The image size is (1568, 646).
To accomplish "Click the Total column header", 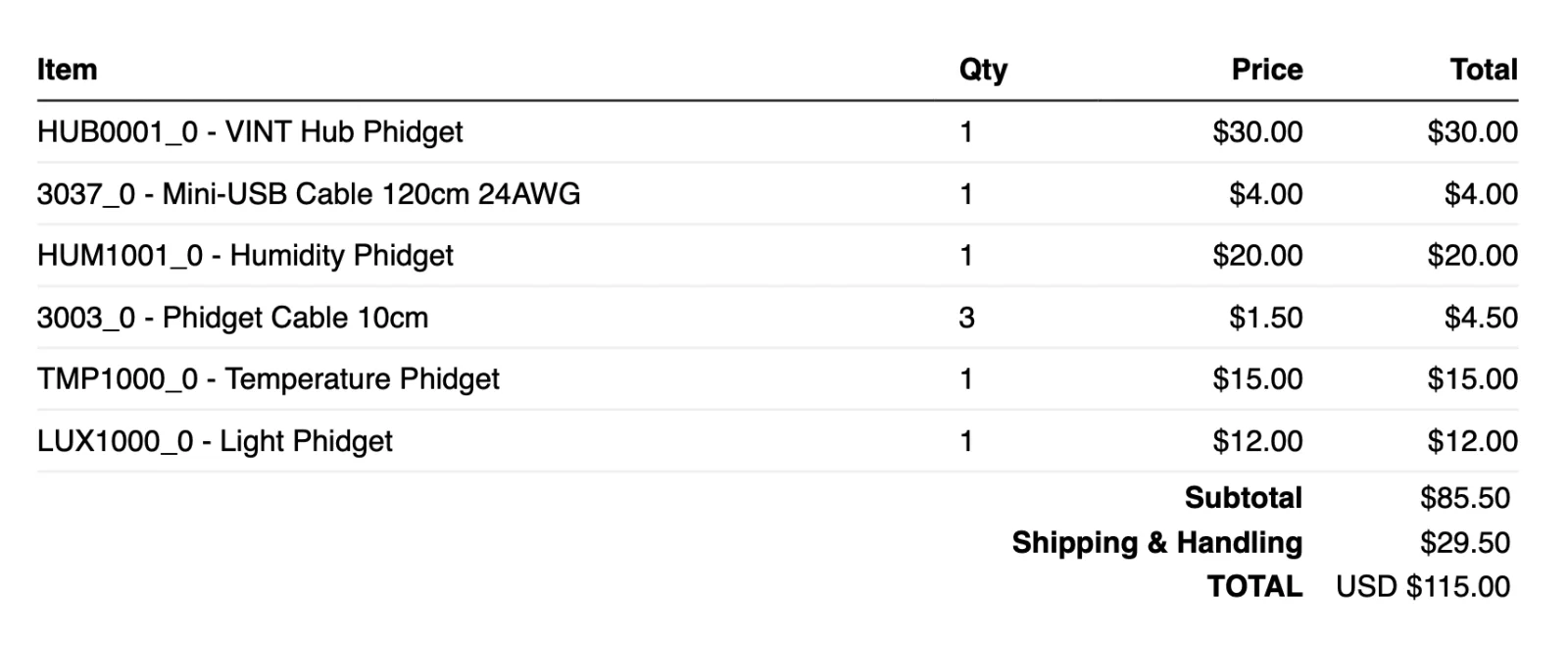I will pos(1484,70).
